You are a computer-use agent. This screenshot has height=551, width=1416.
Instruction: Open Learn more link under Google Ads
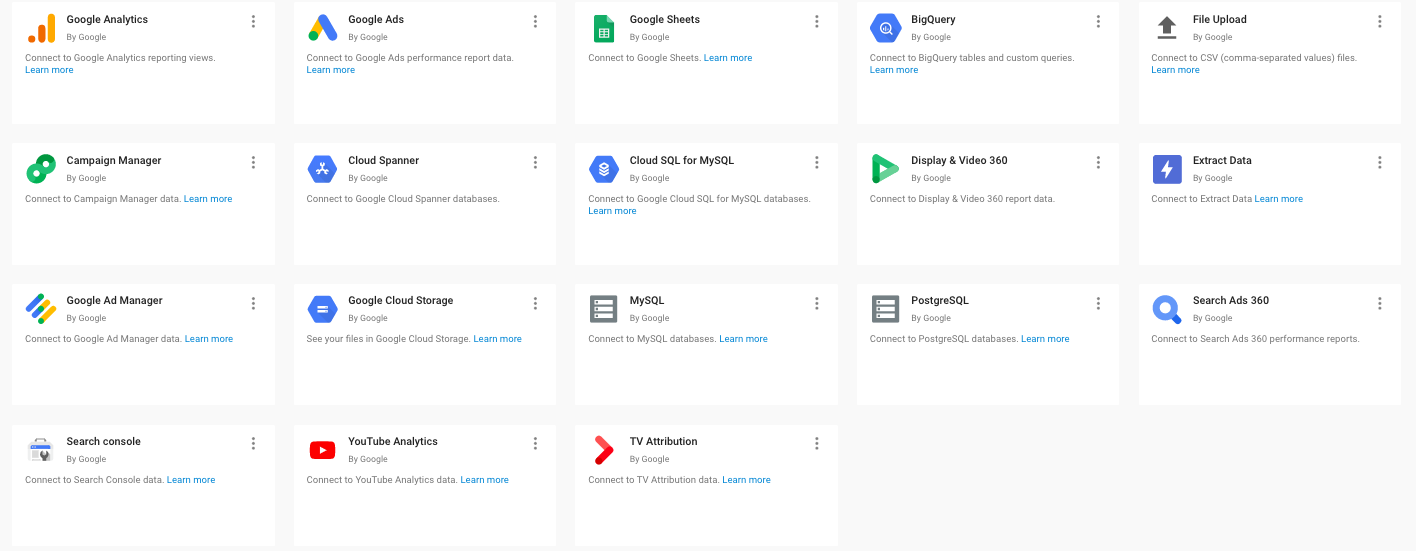[x=331, y=70]
